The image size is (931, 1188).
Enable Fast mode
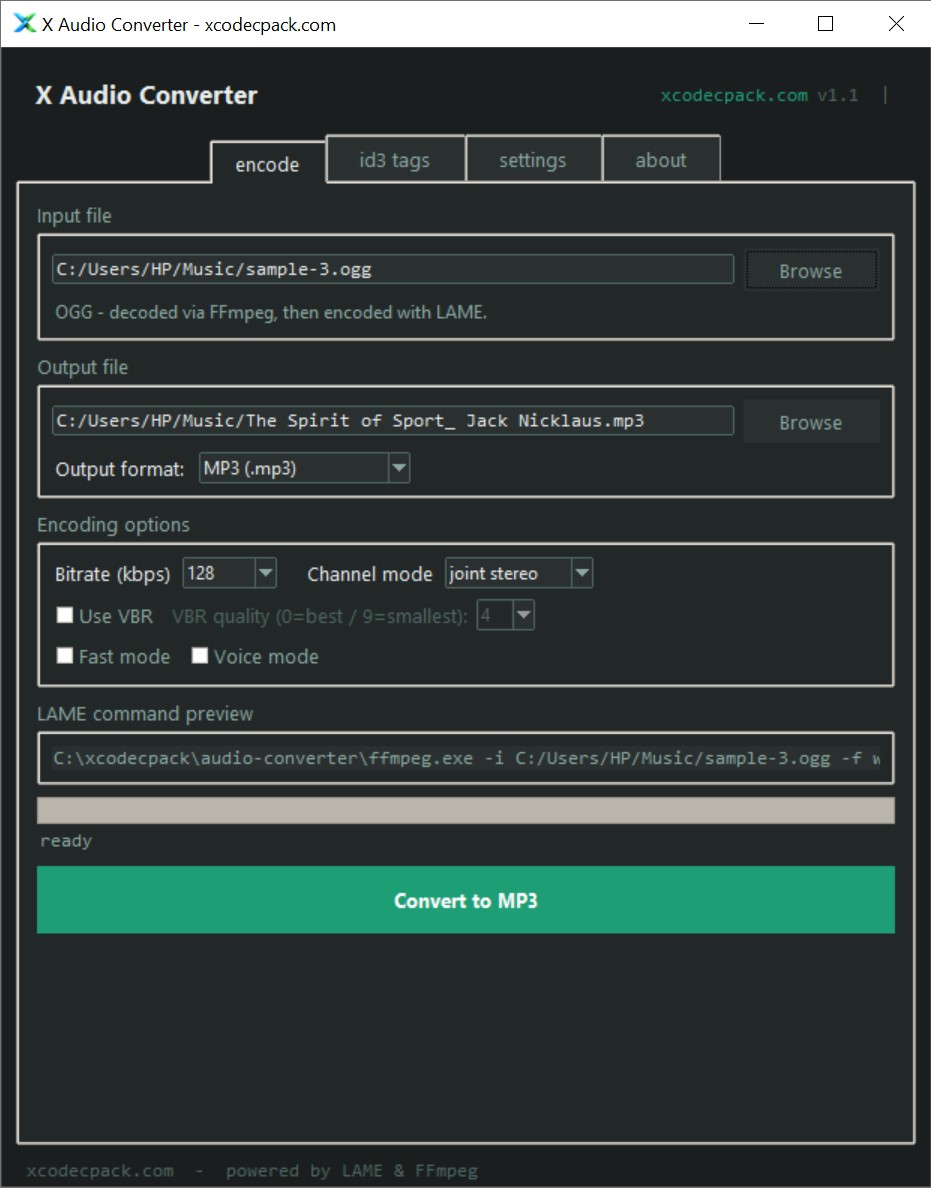[64, 655]
